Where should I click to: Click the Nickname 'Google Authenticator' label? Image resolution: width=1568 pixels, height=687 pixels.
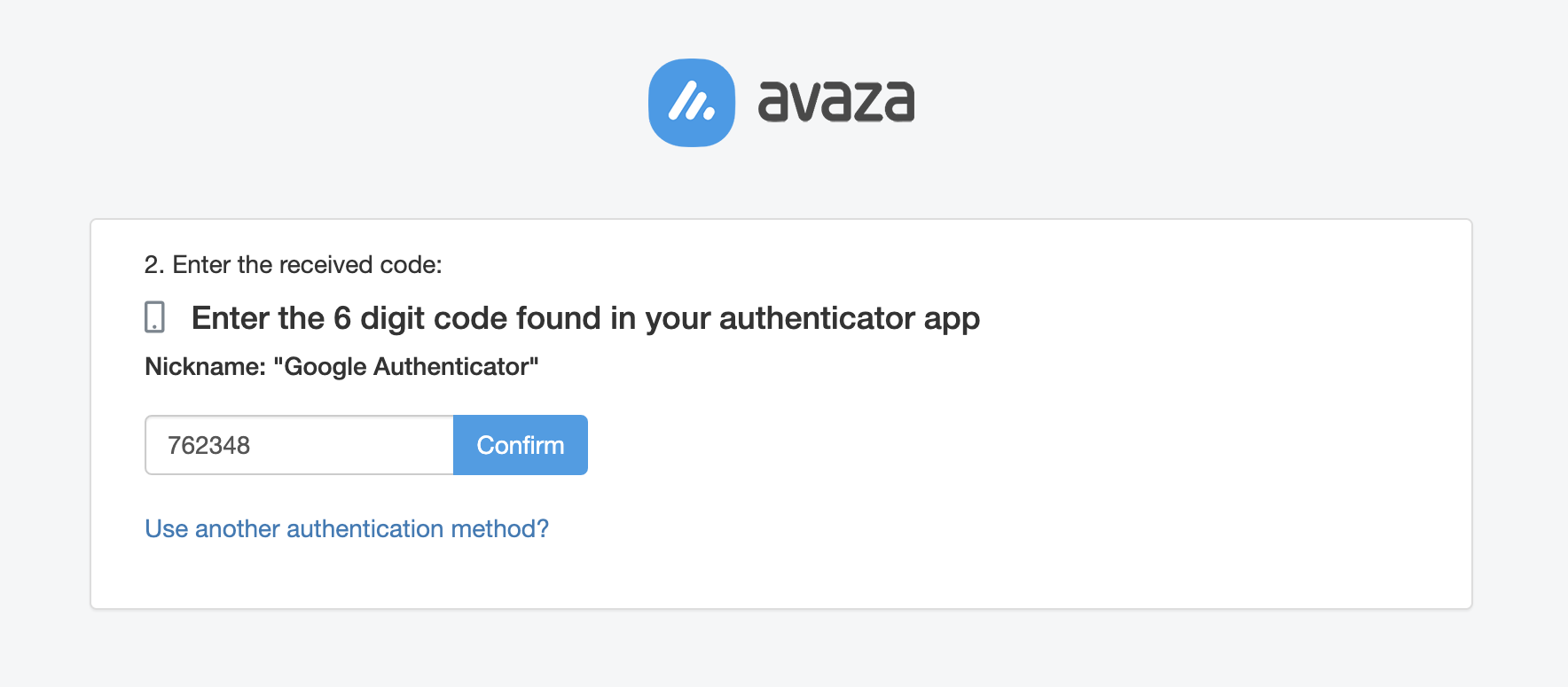point(341,366)
